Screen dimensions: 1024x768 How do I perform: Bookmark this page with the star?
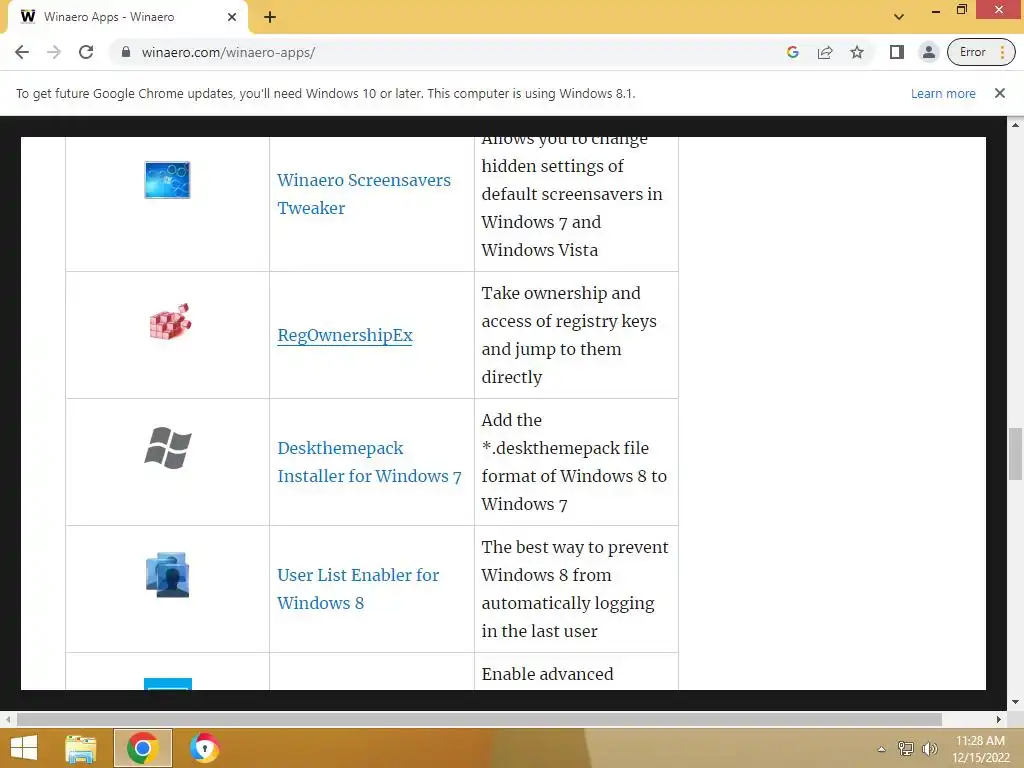[x=857, y=52]
